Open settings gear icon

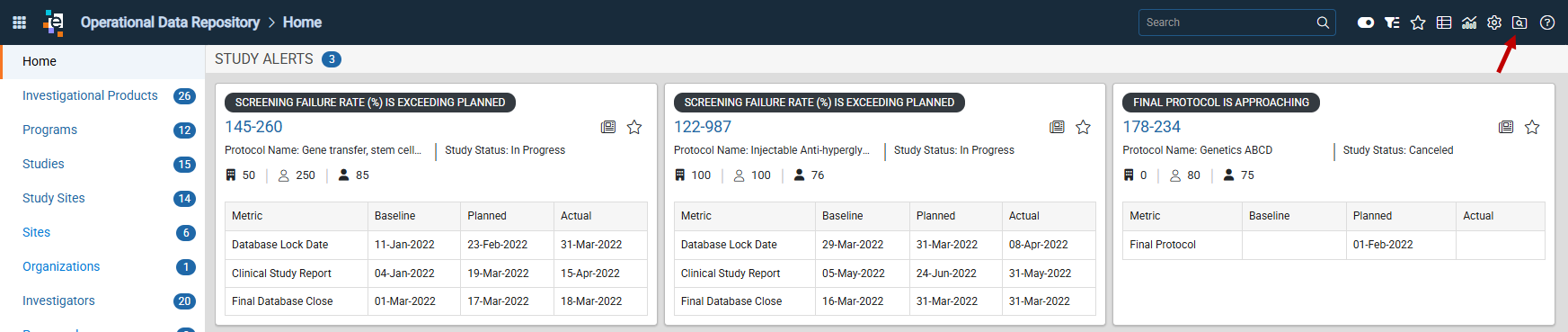tap(1494, 22)
